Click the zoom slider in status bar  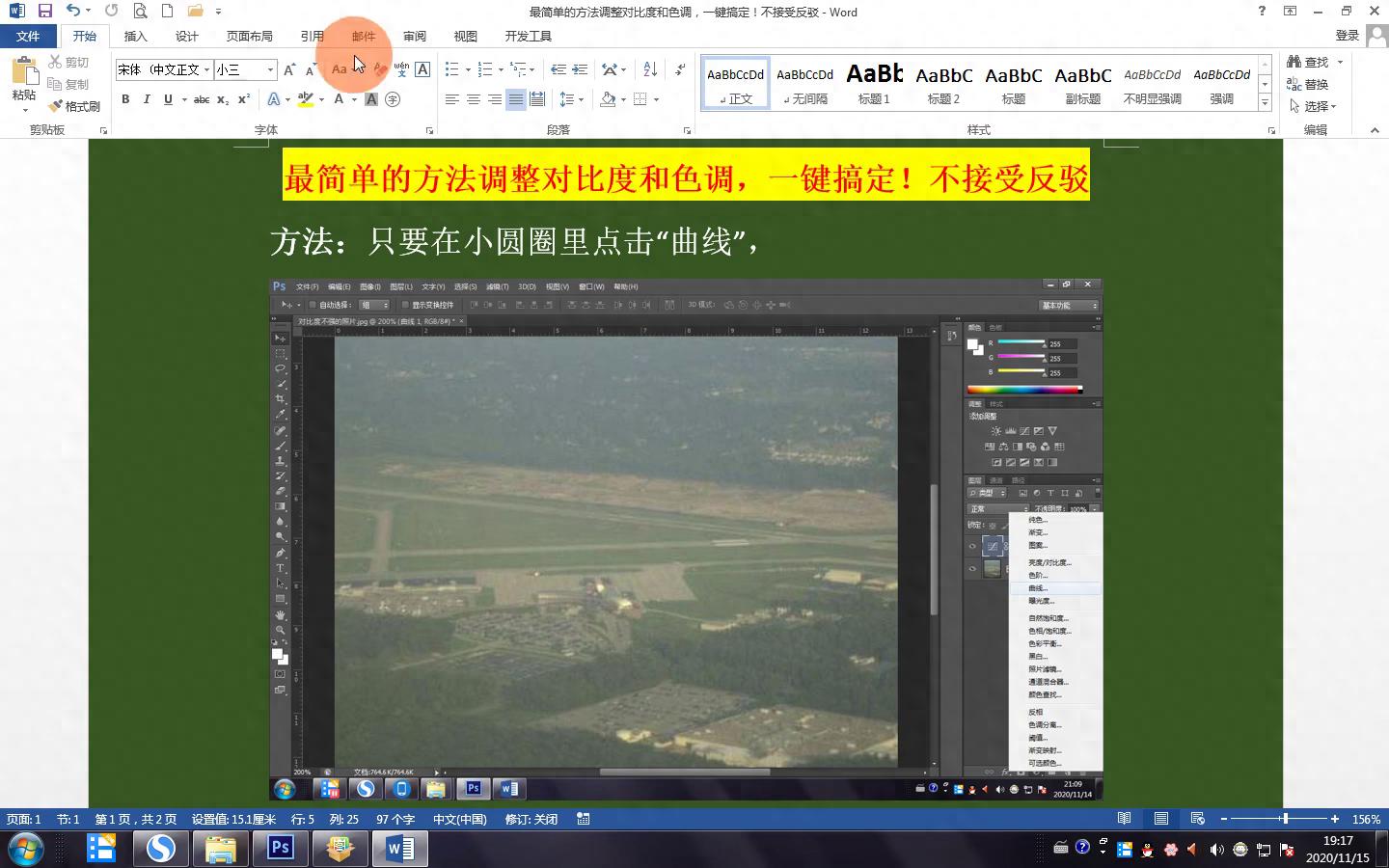(1284, 819)
